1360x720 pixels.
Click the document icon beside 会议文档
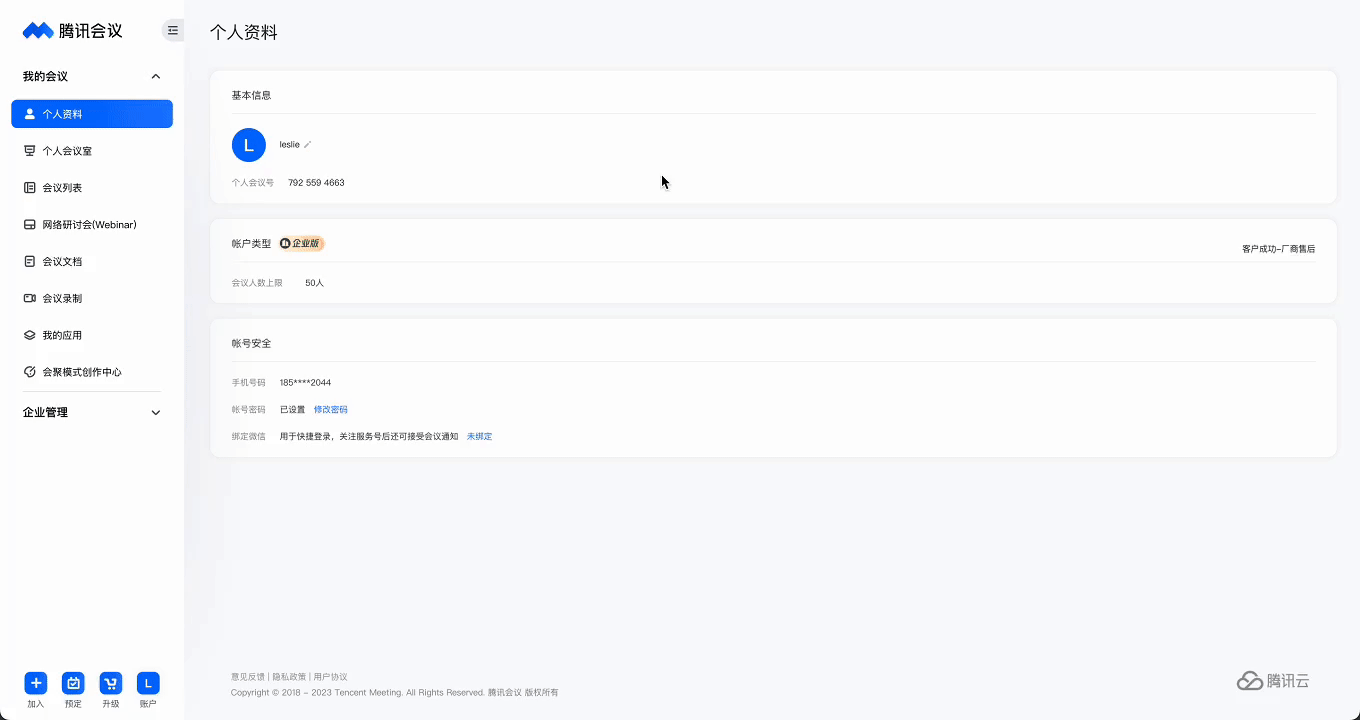[30, 262]
